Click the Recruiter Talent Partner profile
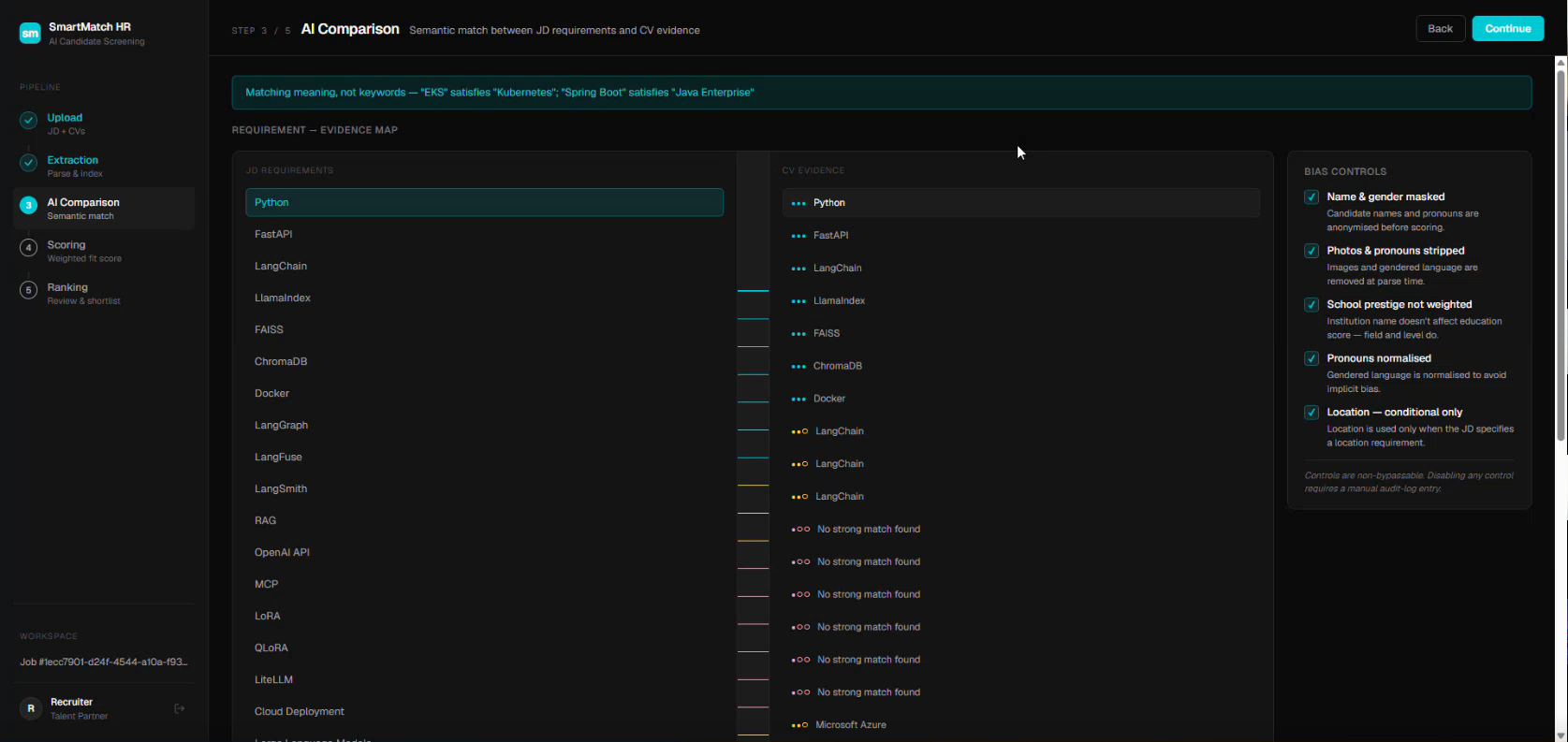This screenshot has height=742, width=1568. [104, 708]
